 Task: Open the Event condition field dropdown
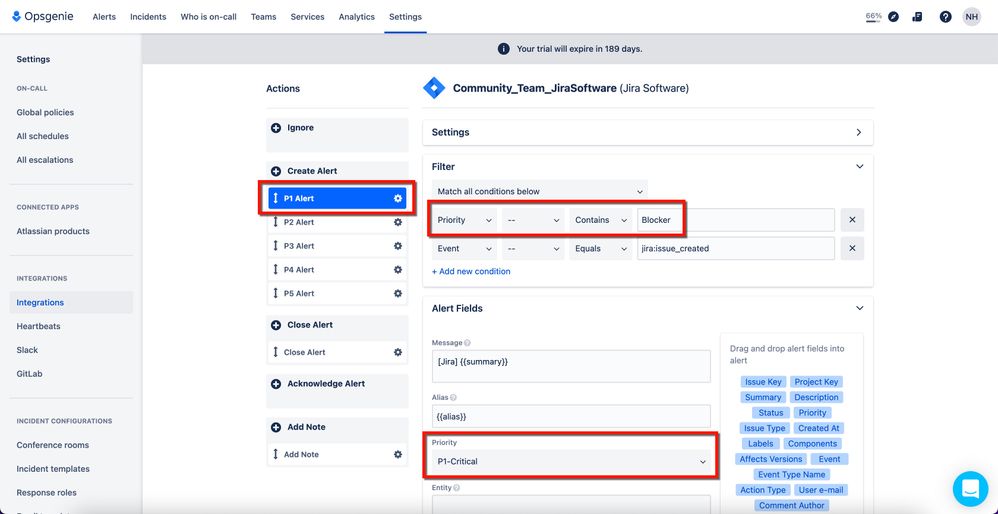coord(465,249)
